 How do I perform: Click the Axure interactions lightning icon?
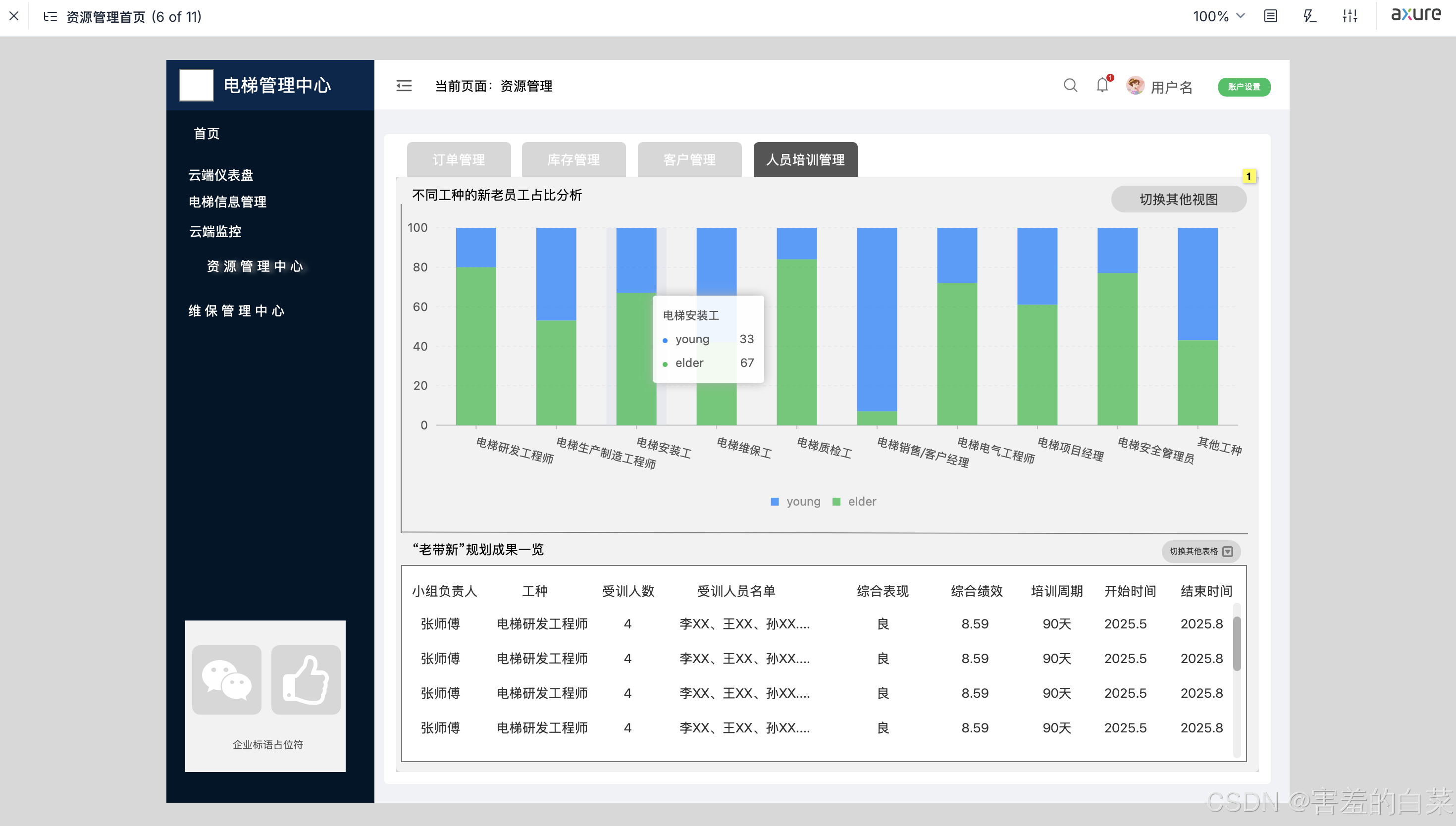point(1310,16)
